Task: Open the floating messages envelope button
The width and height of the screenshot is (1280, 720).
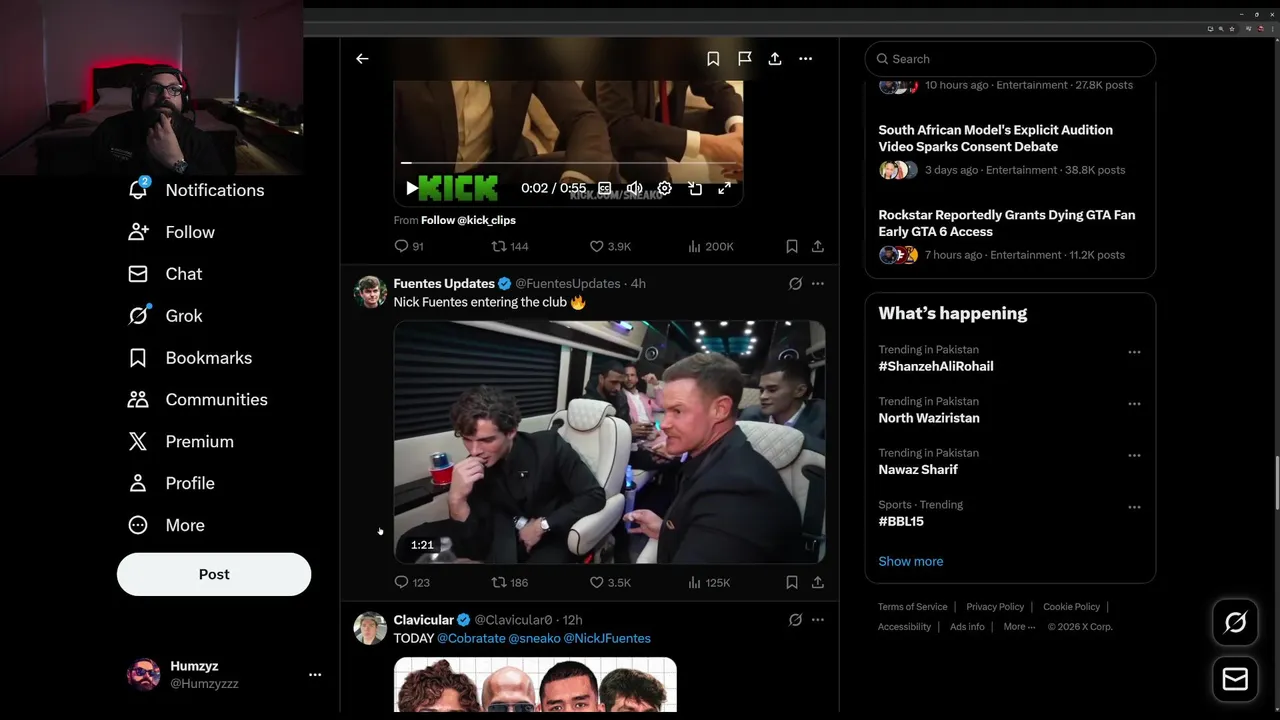Action: pyautogui.click(x=1235, y=680)
